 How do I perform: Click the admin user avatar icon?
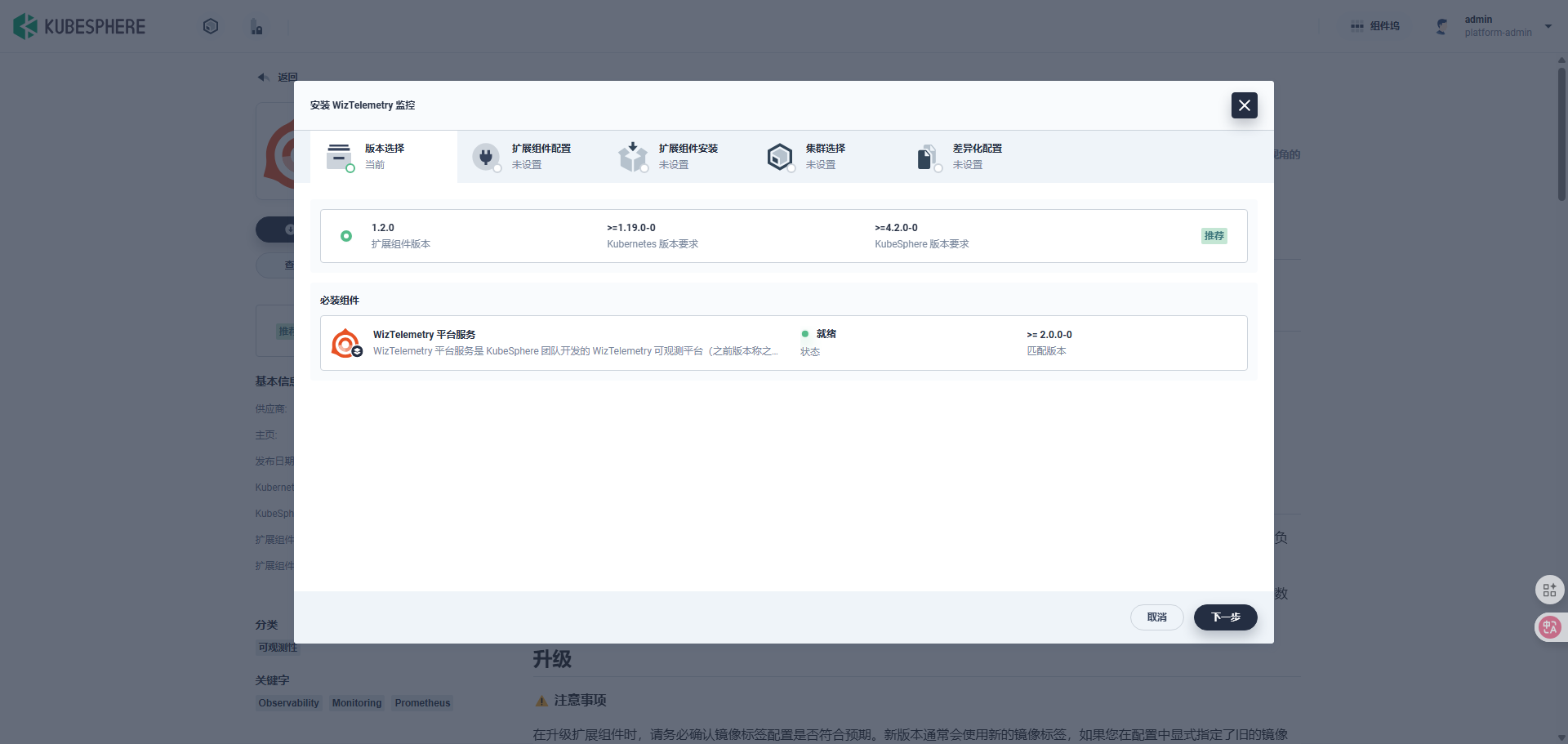[1442, 27]
